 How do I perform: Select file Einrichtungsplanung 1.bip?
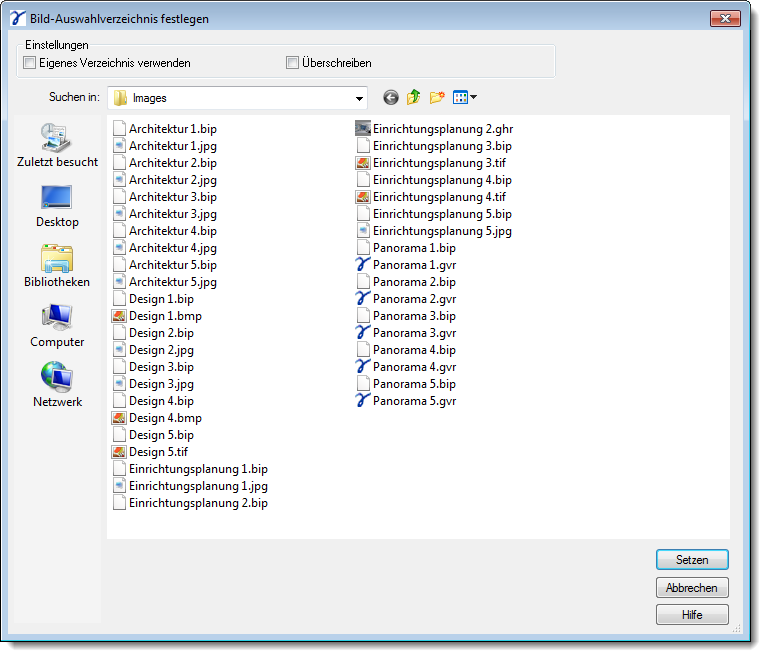coord(191,469)
